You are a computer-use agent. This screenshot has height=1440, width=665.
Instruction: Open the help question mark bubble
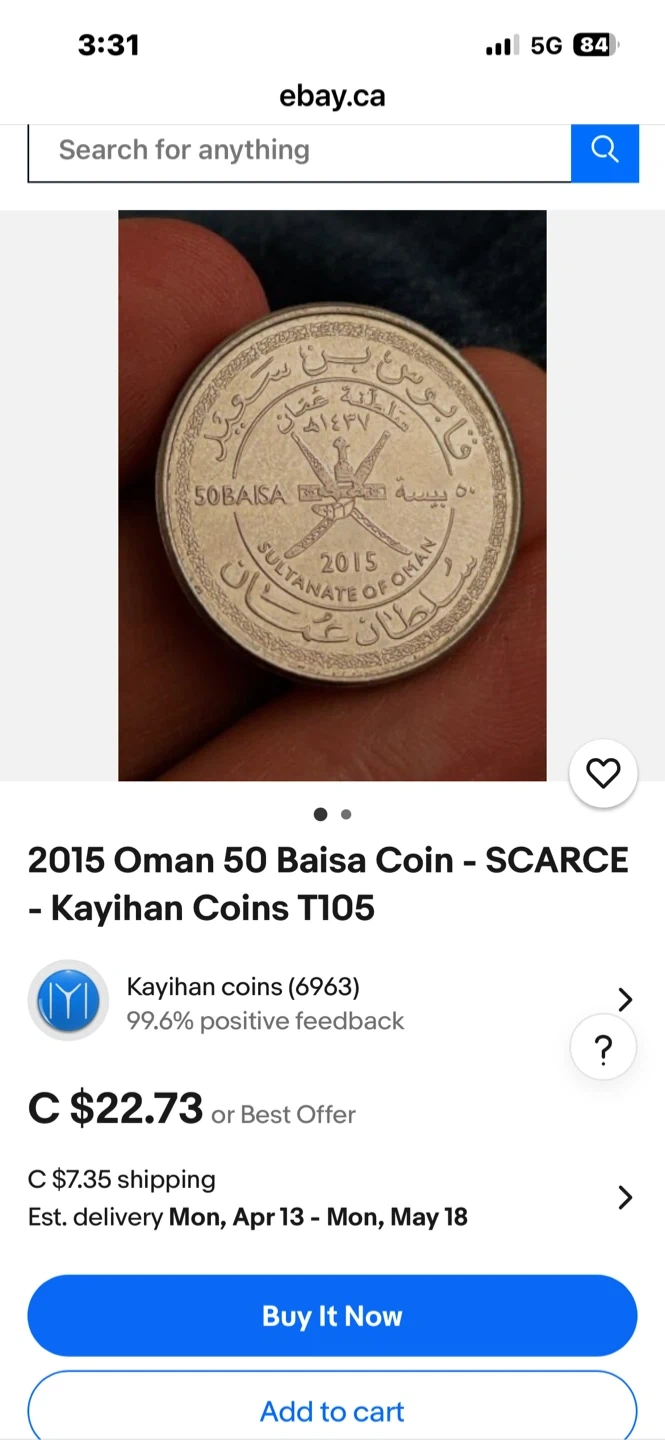(x=603, y=1049)
